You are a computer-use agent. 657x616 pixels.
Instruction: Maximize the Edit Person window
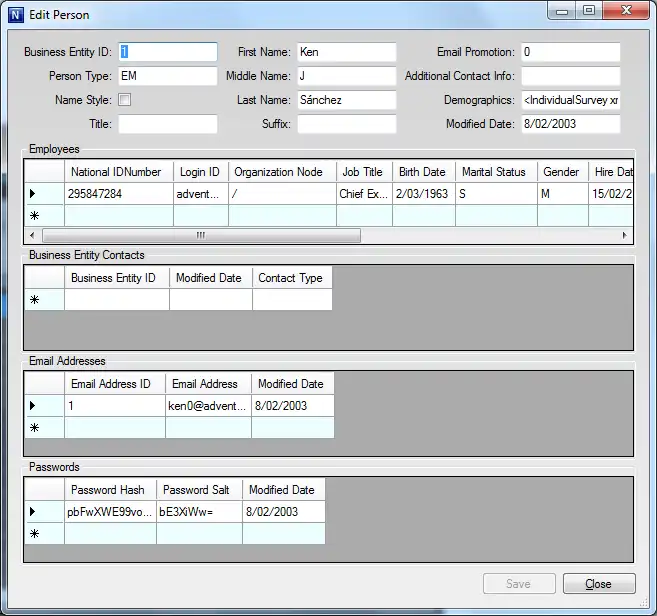(589, 11)
